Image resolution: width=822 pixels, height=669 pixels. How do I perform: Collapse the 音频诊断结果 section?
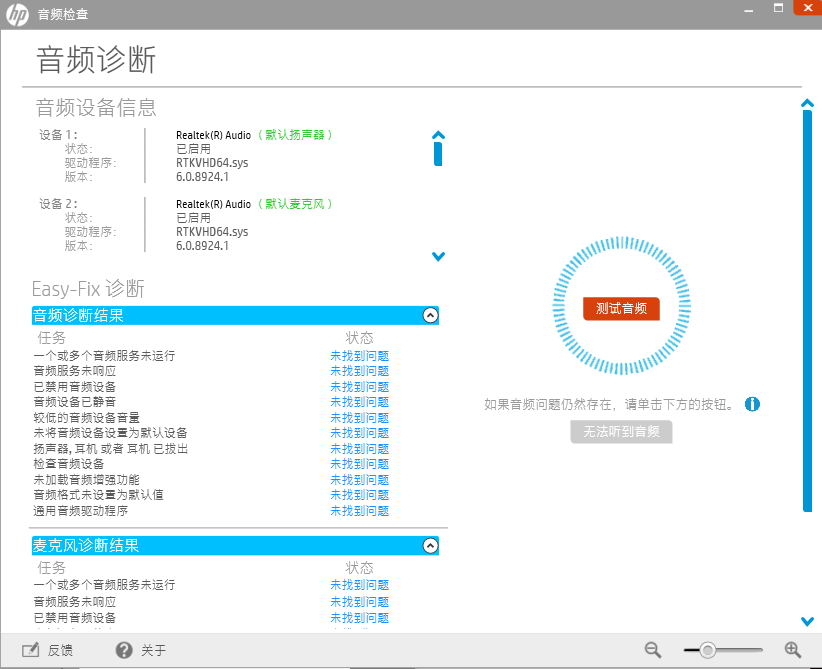coord(430,315)
